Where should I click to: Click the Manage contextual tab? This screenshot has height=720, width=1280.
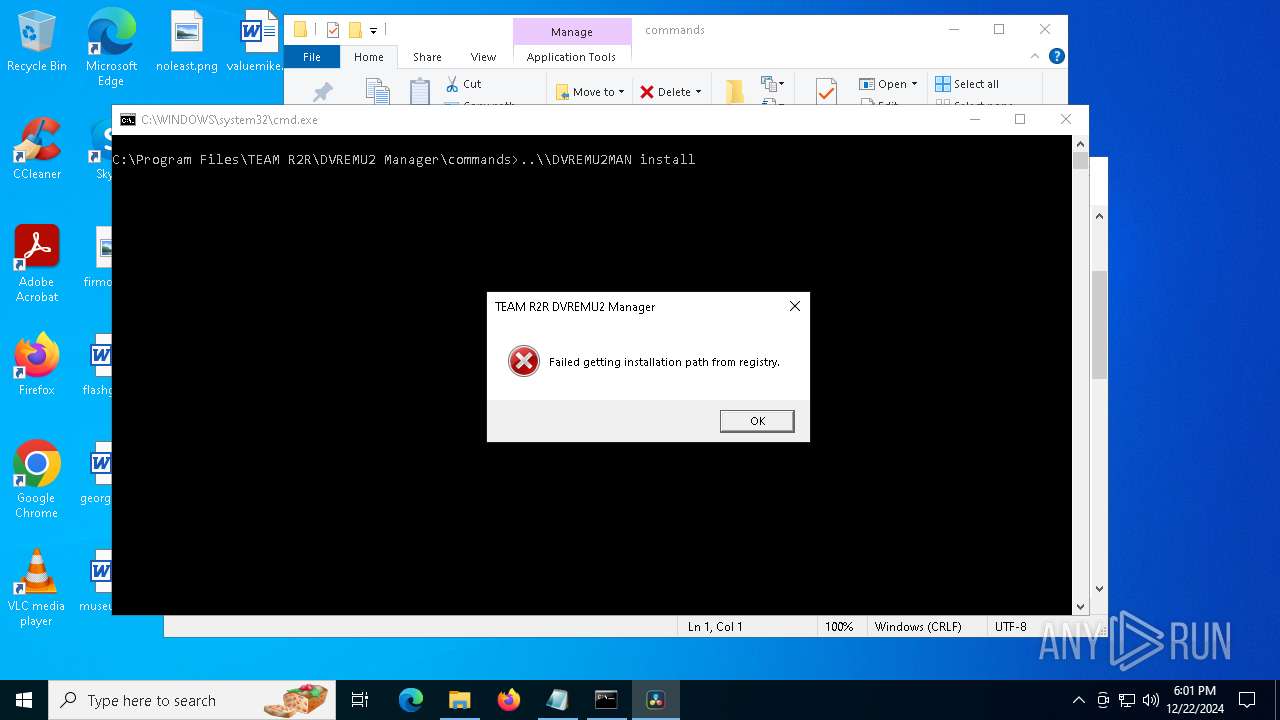point(571,32)
